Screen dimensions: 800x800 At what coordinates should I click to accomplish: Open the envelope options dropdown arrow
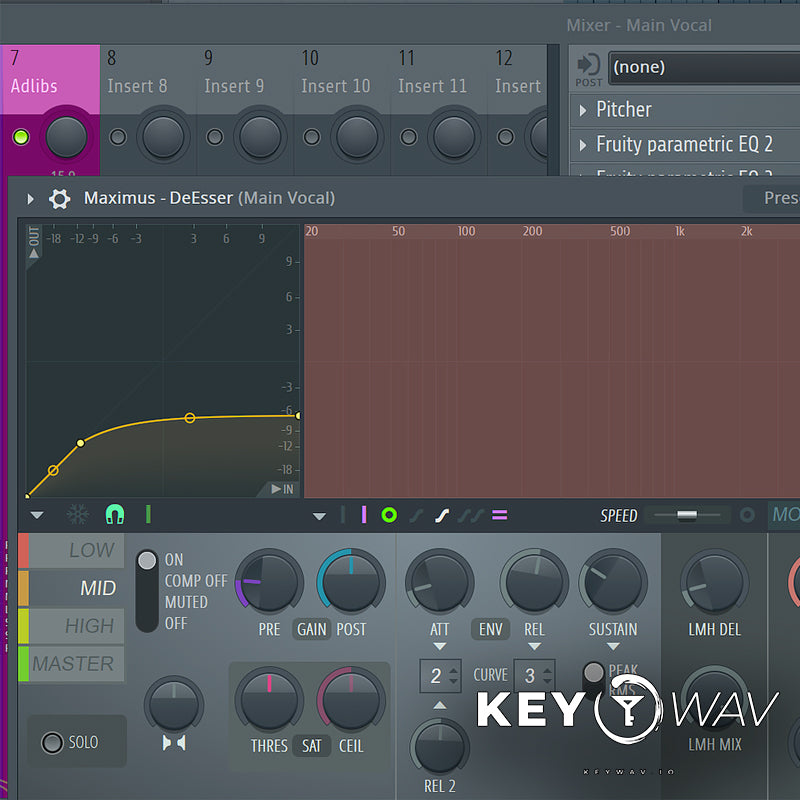[x=37, y=515]
